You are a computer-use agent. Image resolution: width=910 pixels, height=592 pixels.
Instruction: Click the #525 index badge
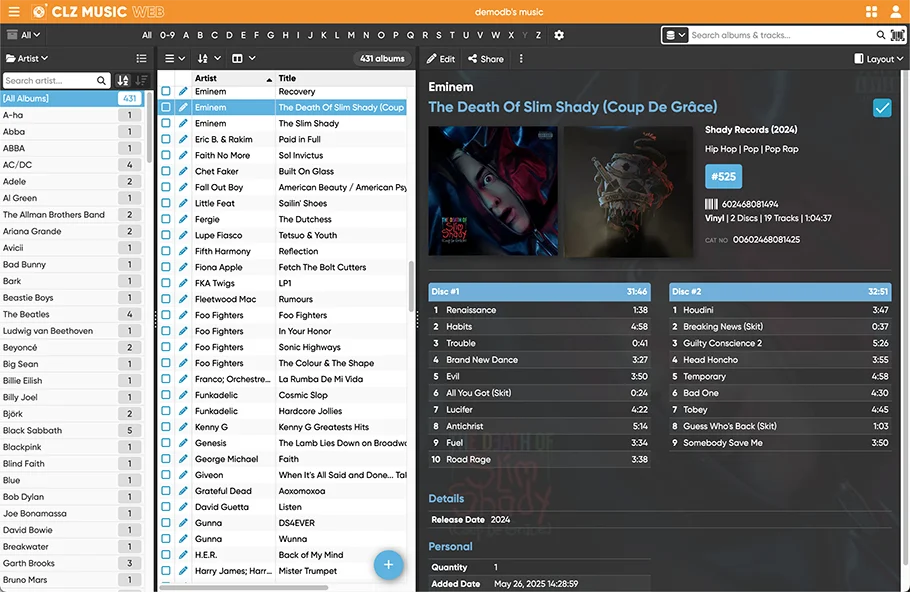pyautogui.click(x=723, y=176)
